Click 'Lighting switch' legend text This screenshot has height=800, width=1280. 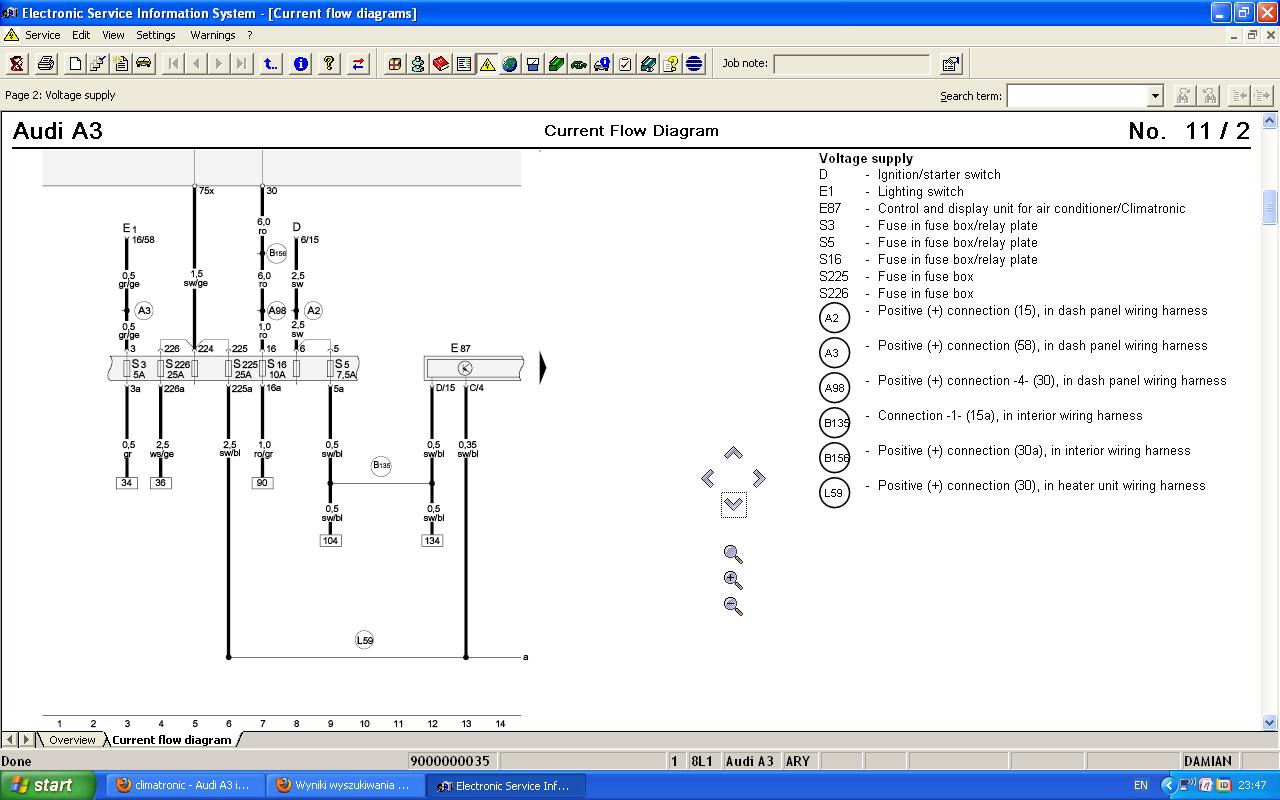click(x=921, y=192)
